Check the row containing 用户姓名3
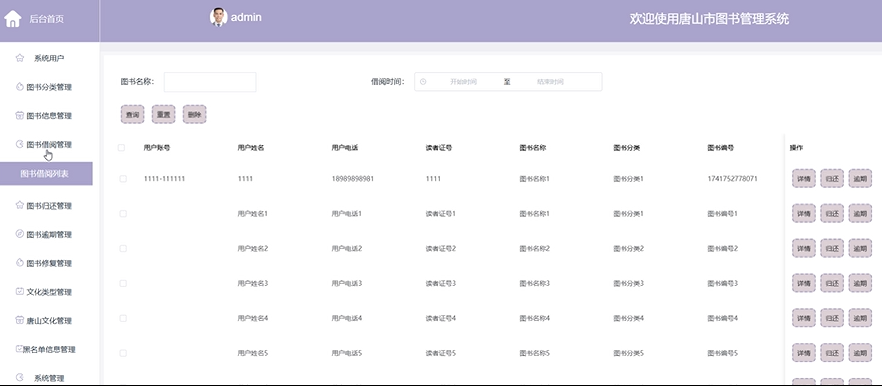Image resolution: width=882 pixels, height=386 pixels. [x=123, y=284]
